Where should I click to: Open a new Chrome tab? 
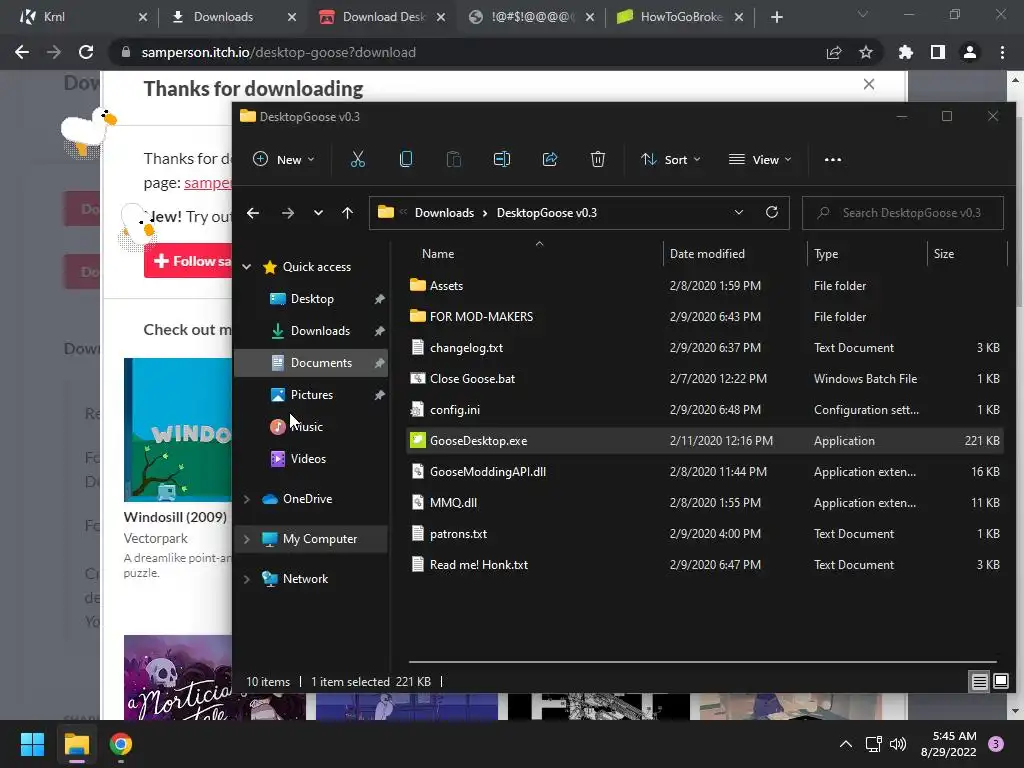tap(776, 17)
